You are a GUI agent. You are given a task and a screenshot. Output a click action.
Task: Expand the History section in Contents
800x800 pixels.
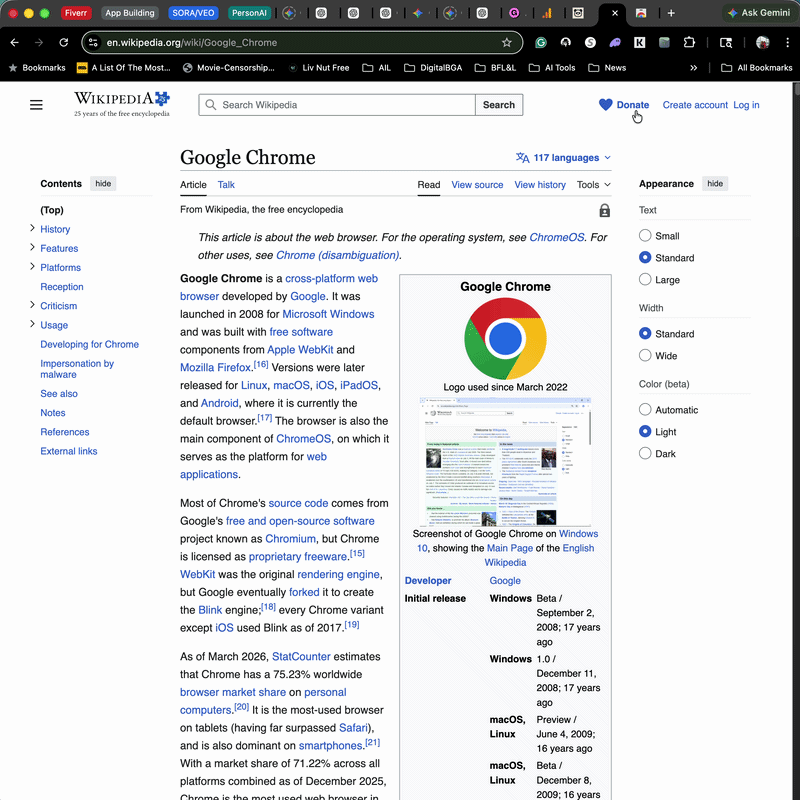(32, 228)
